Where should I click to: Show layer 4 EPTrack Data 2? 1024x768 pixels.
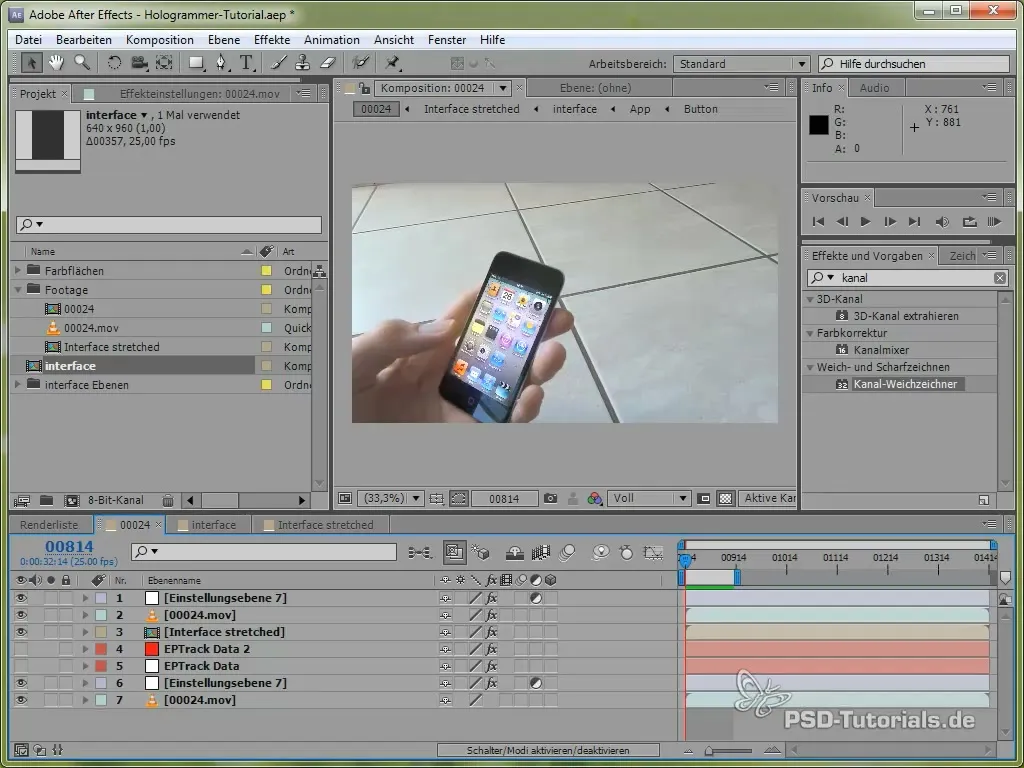[21, 648]
